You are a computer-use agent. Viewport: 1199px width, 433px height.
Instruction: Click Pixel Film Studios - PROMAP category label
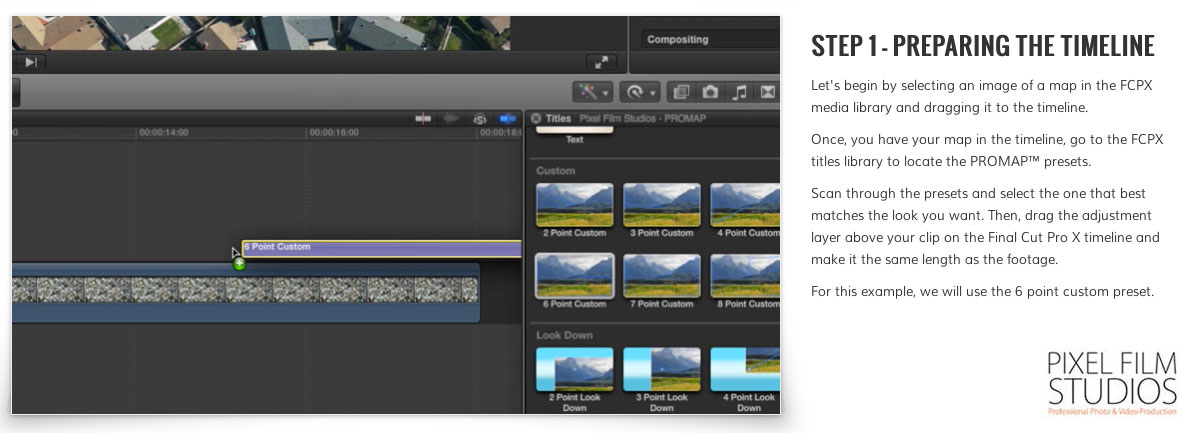coord(642,119)
